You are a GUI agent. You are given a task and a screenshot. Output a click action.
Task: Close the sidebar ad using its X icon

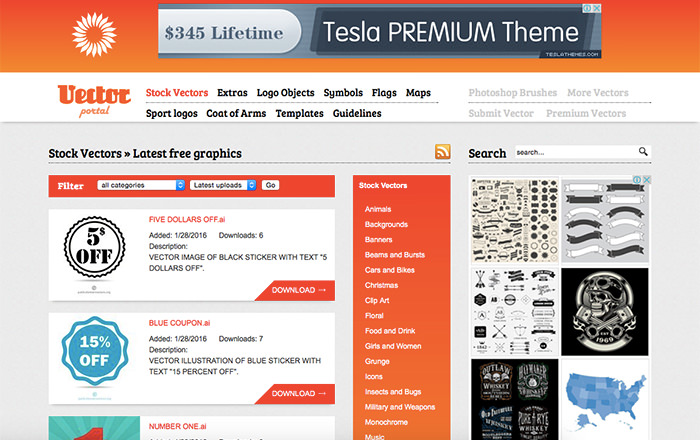click(646, 179)
